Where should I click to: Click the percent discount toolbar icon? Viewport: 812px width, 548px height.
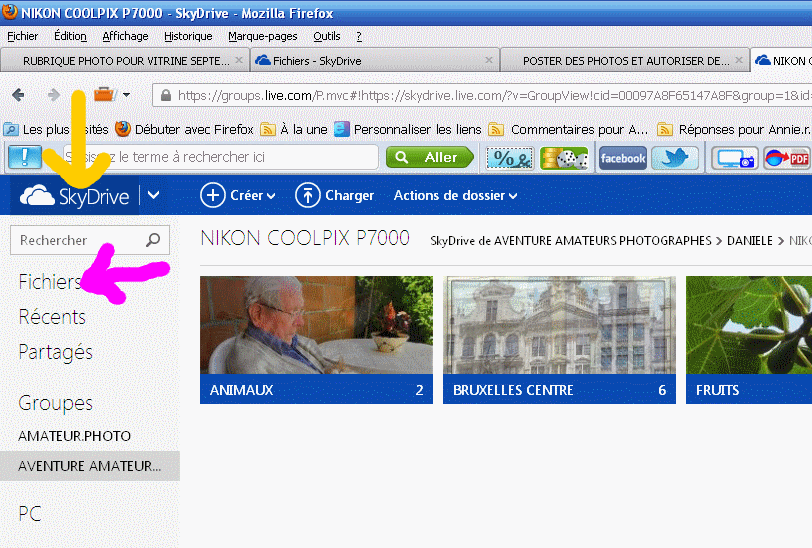(x=510, y=158)
